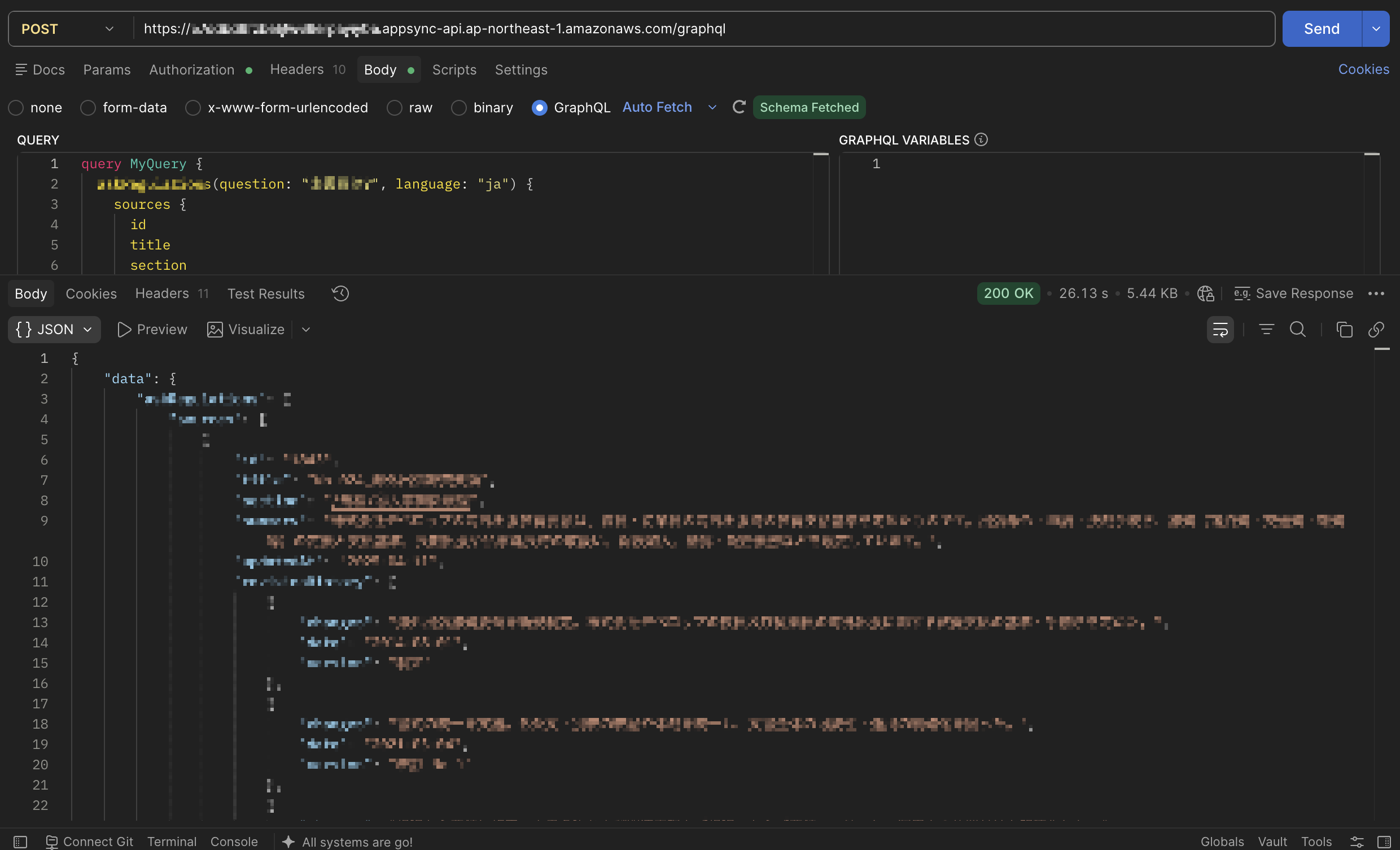
Task: Toggle the sidebar icon in status bar
Action: [20, 842]
